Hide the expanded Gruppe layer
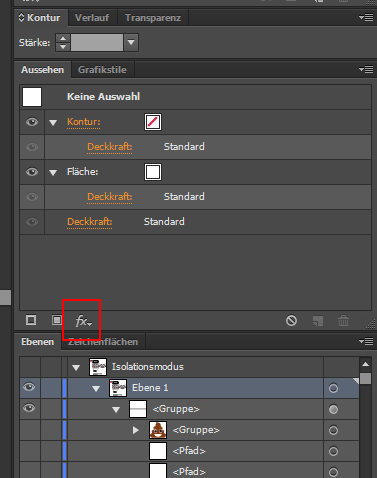This screenshot has width=377, height=478. point(29,408)
